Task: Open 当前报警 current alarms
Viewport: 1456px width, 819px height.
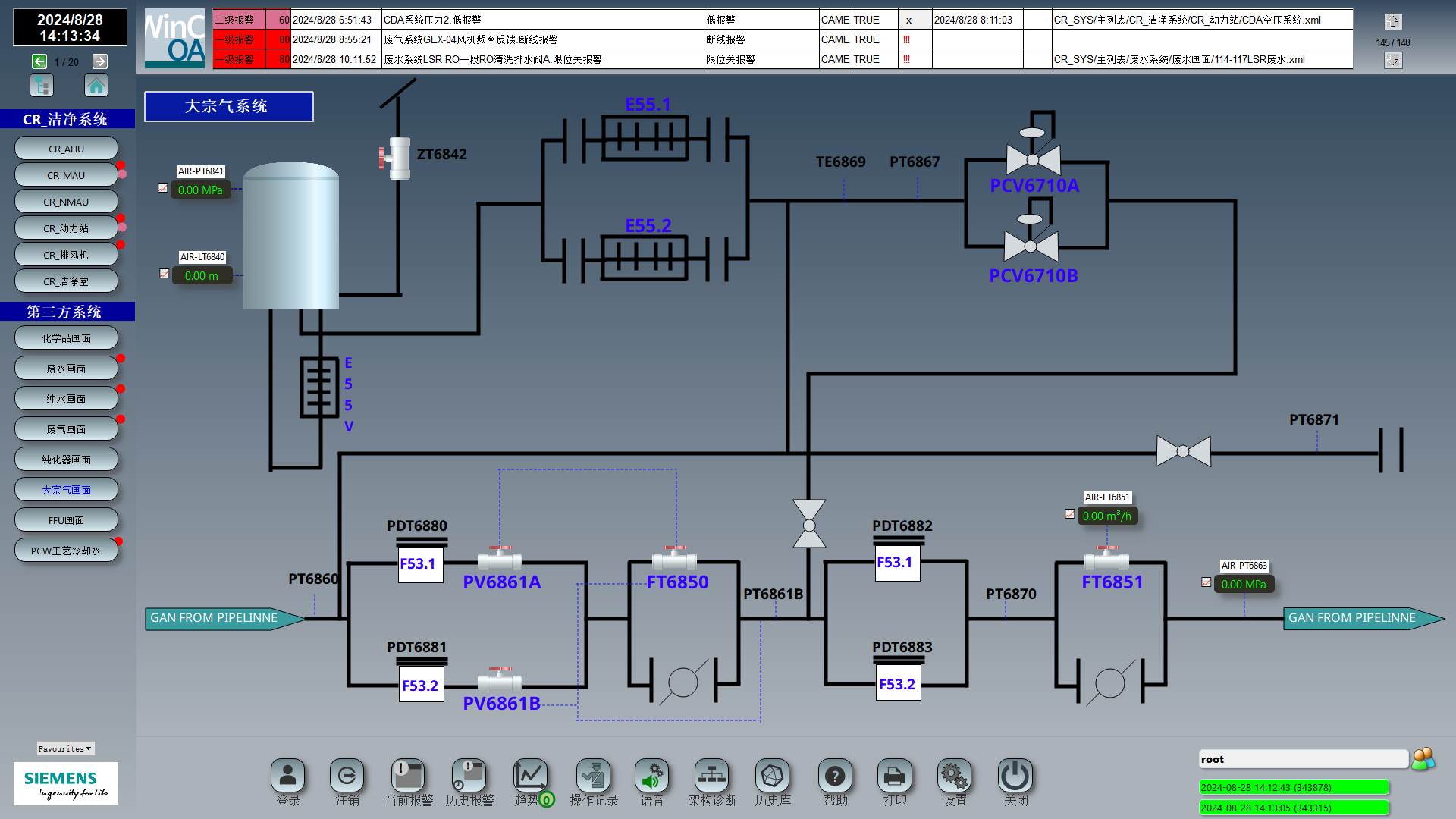Action: tap(408, 776)
